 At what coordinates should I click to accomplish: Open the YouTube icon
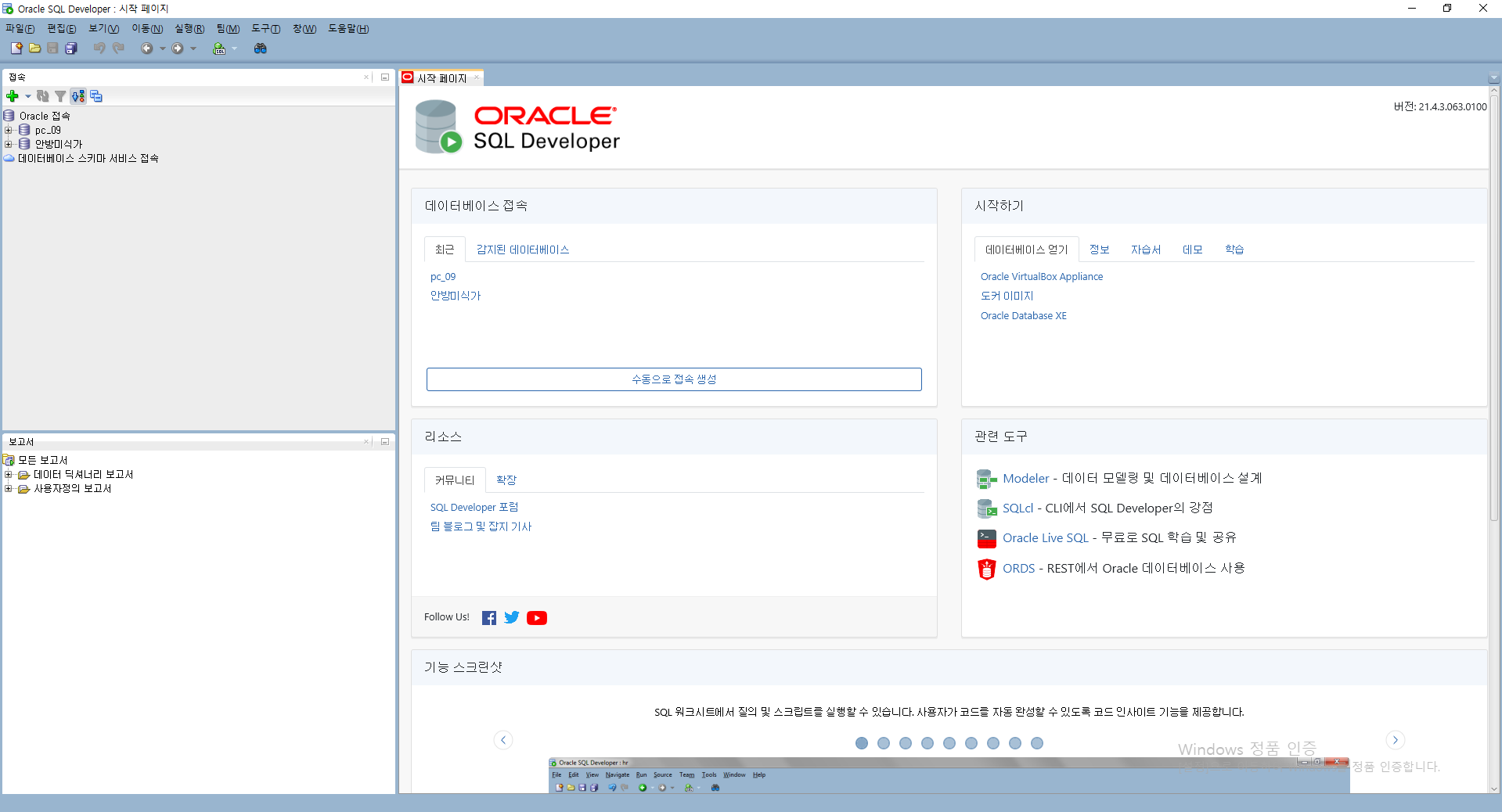(x=537, y=618)
